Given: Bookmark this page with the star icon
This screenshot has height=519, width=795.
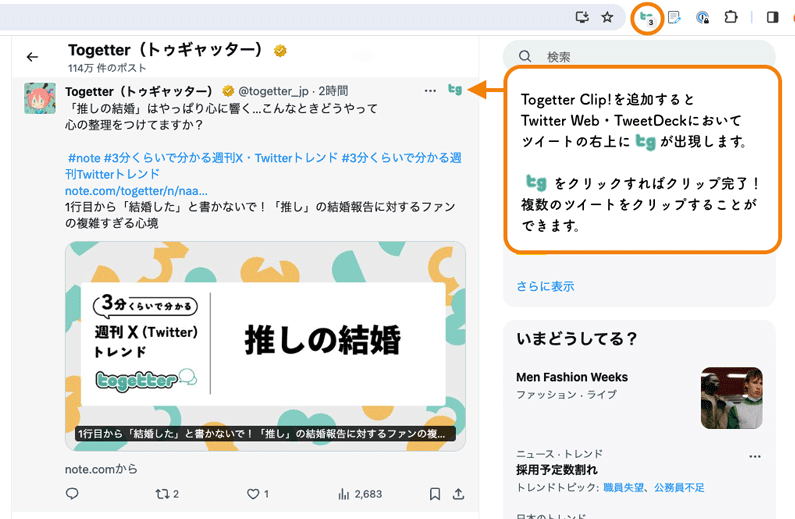Looking at the screenshot, I should 607,17.
